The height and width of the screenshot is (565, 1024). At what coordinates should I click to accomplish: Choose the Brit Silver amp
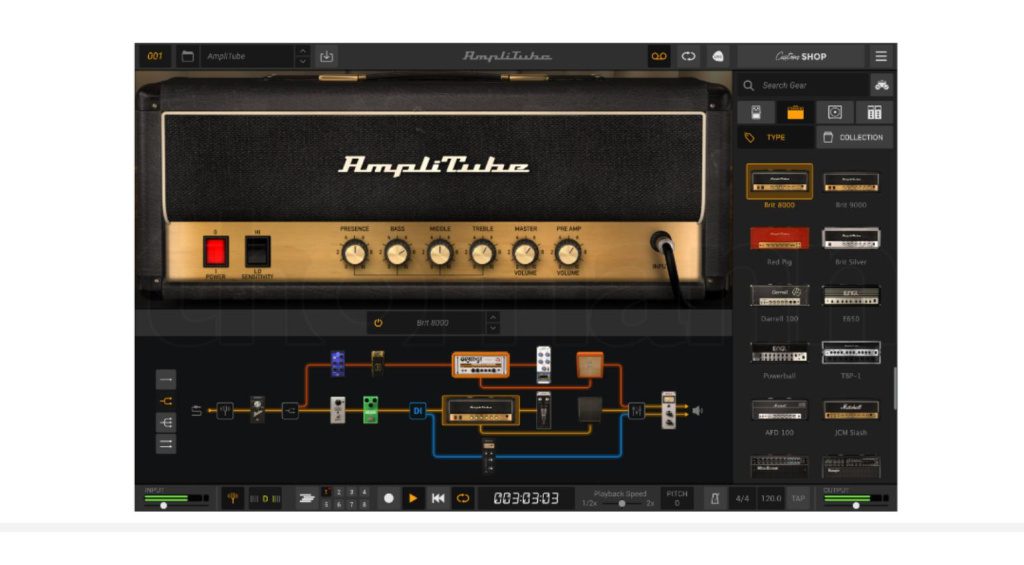click(x=850, y=238)
